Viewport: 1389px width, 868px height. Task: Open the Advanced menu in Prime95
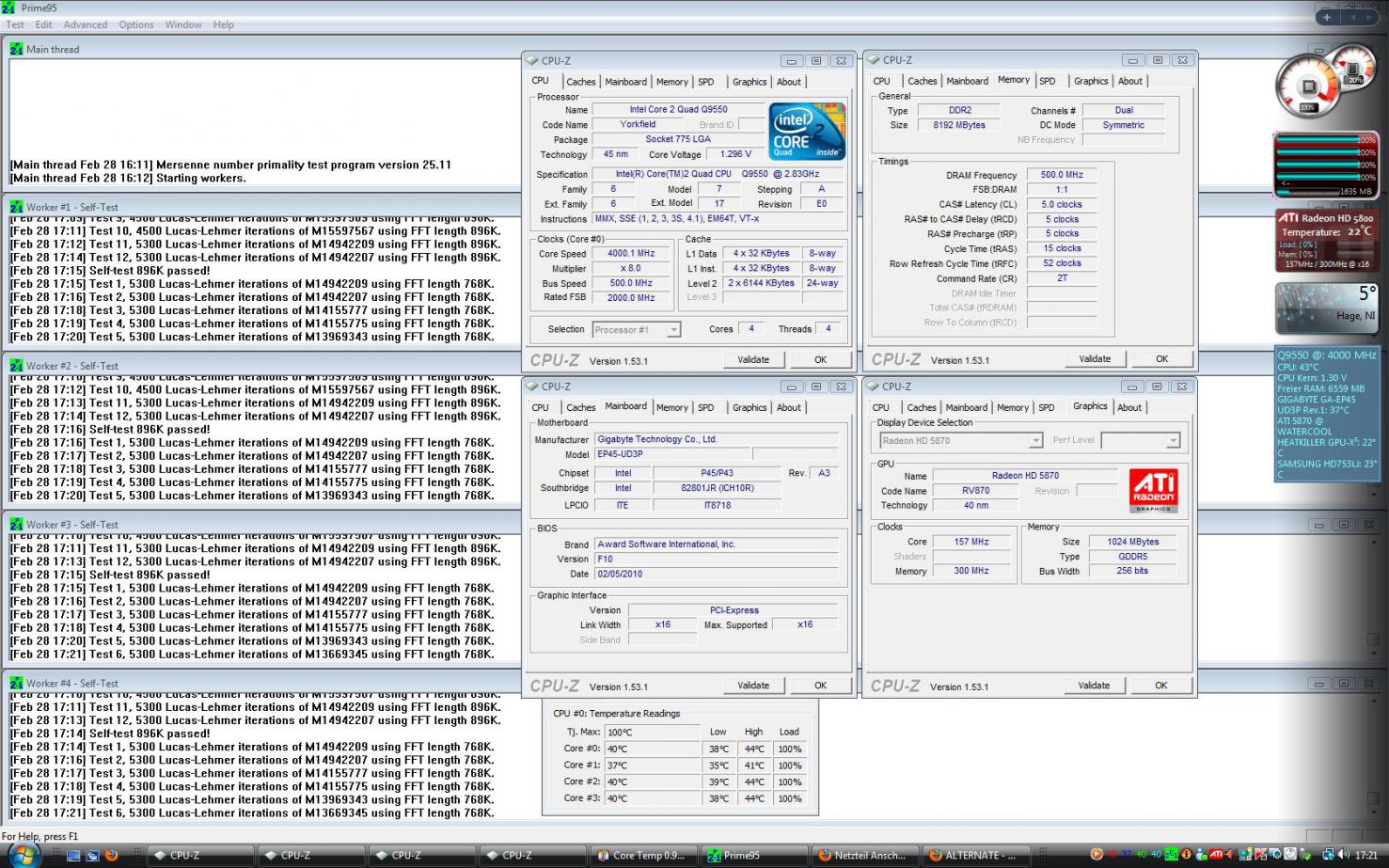[x=86, y=24]
